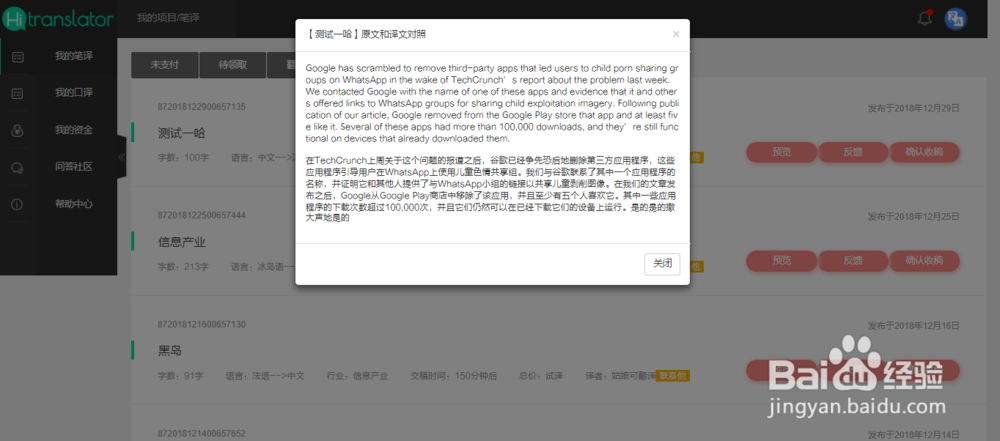Click 确认收稿 for the 信息产业 project
The width and height of the screenshot is (1000, 441).
coord(924,260)
